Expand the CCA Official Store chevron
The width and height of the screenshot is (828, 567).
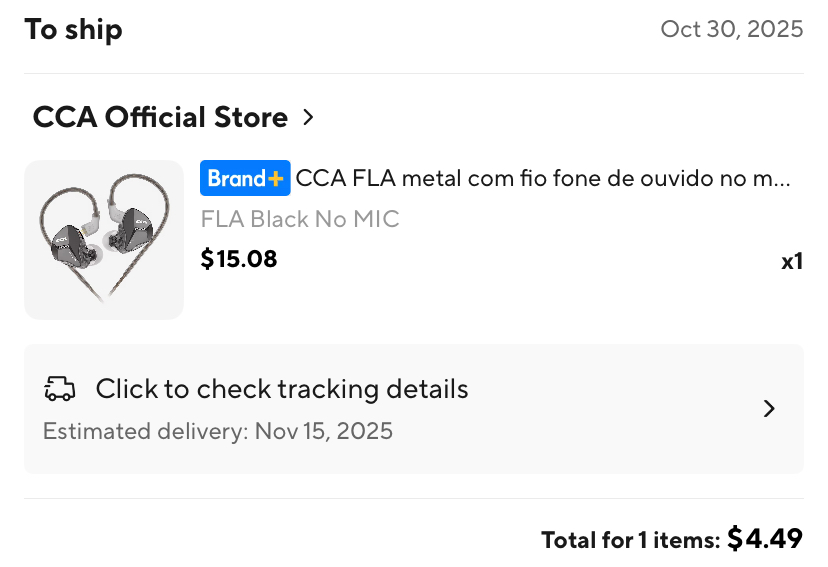(308, 117)
